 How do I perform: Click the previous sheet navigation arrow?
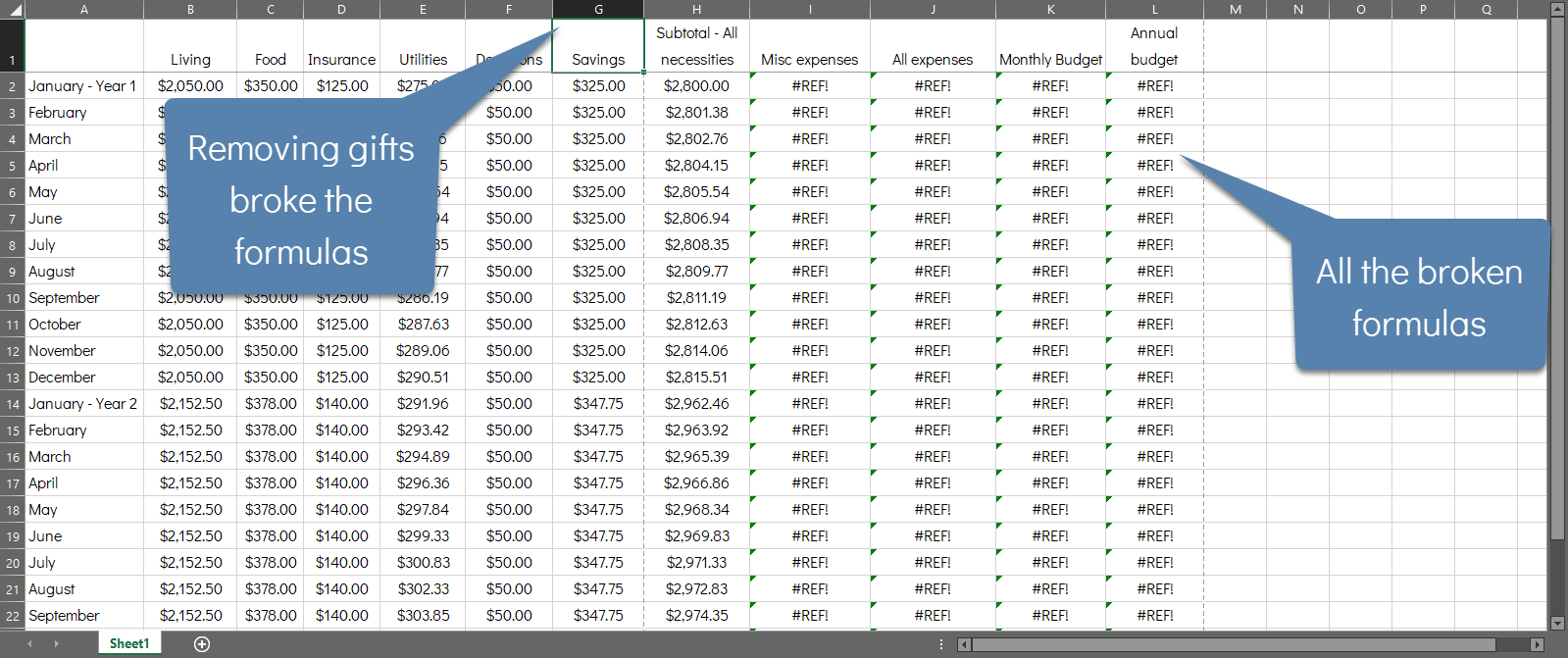tap(29, 644)
